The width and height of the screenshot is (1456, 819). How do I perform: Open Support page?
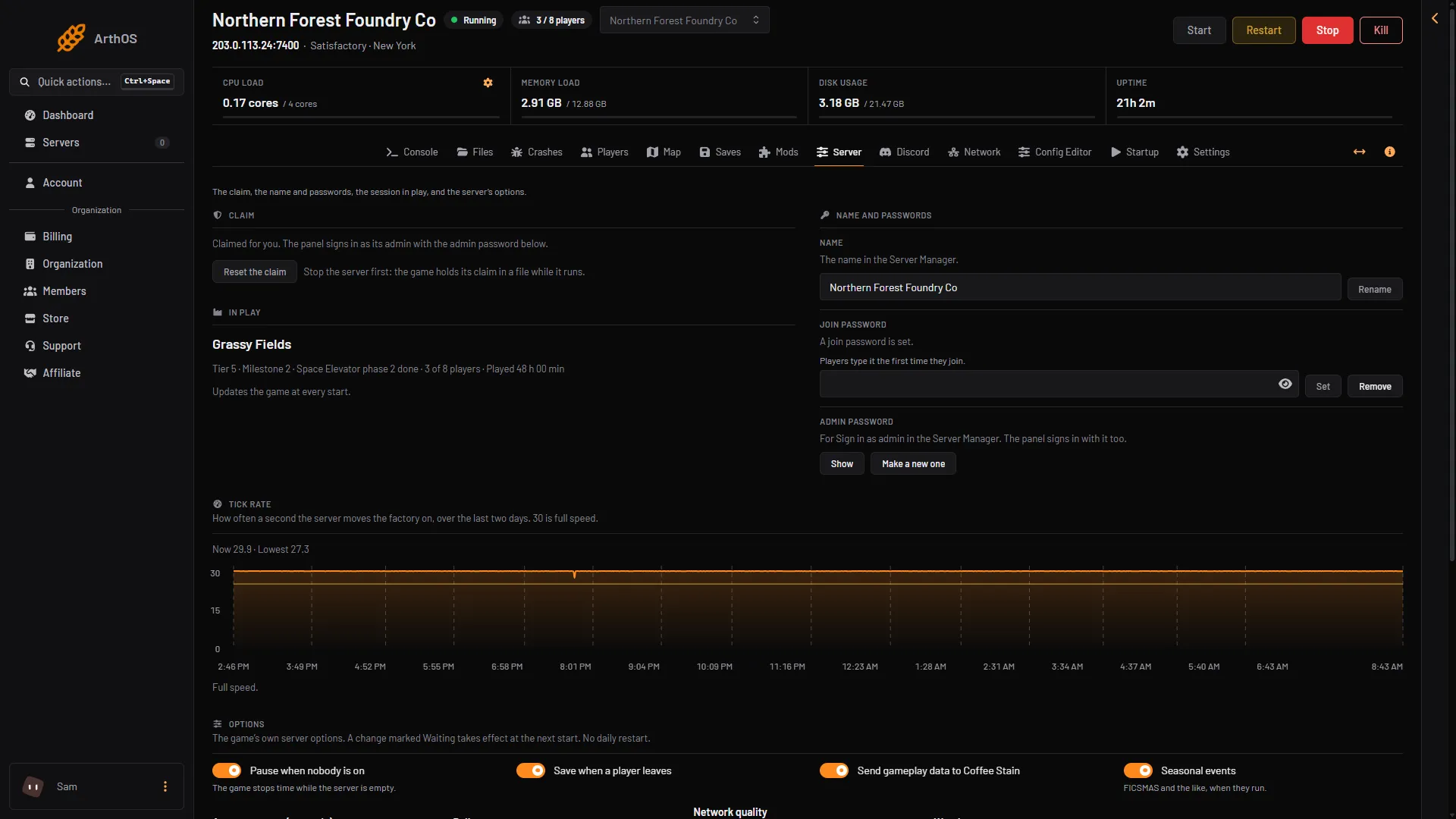pos(96,346)
